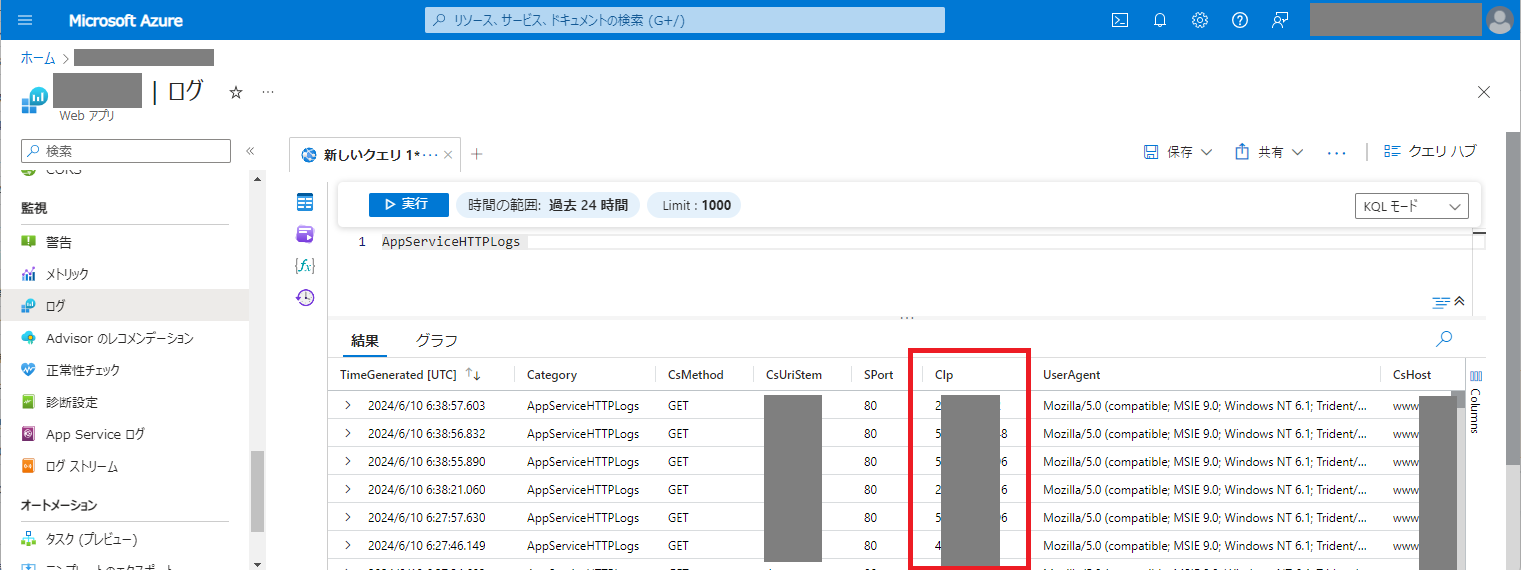Open the クエリ ハブ query hub
1521x570 pixels.
pos(1430,152)
